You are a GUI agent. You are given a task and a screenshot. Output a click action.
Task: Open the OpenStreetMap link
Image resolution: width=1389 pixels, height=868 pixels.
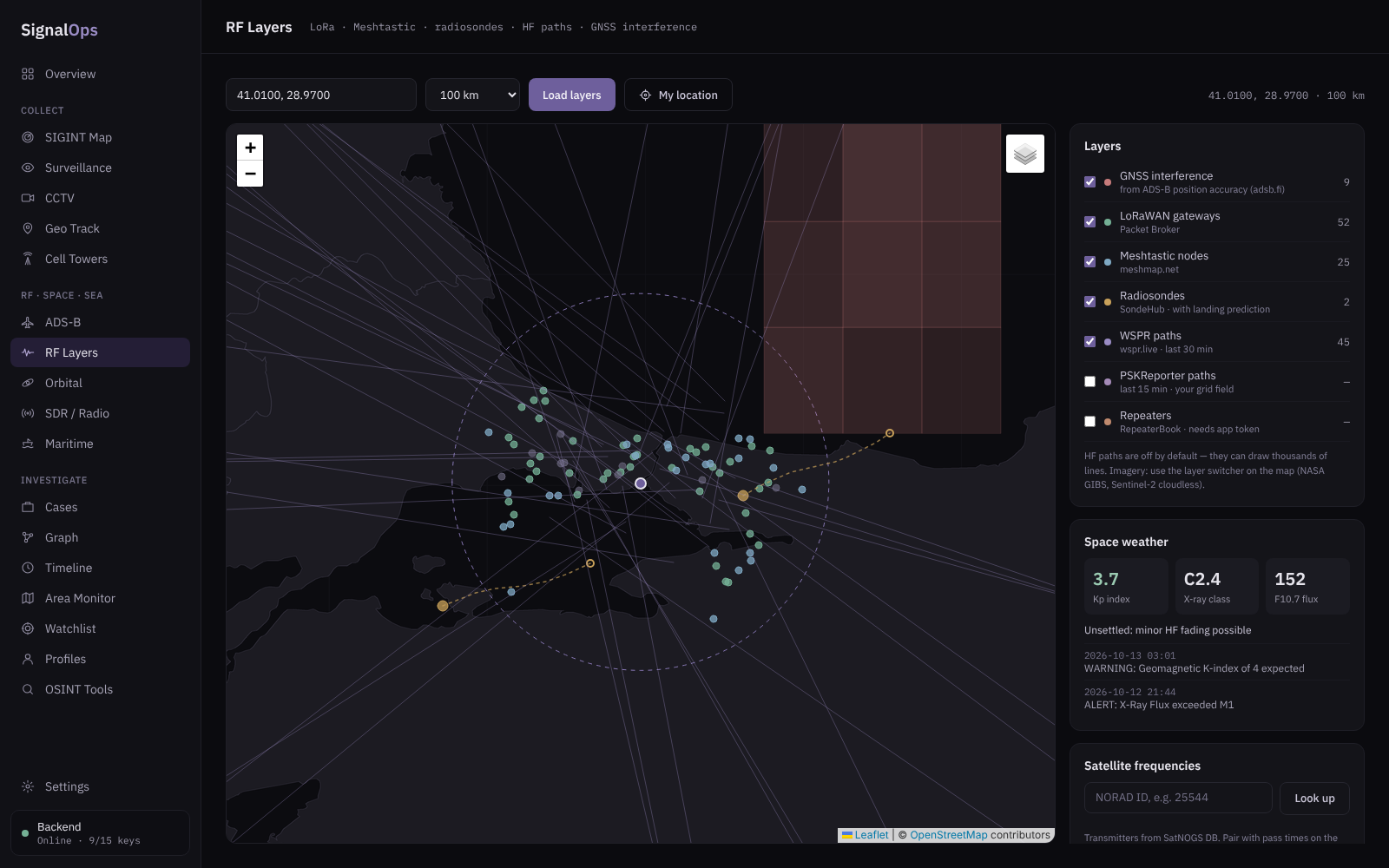[x=949, y=835]
